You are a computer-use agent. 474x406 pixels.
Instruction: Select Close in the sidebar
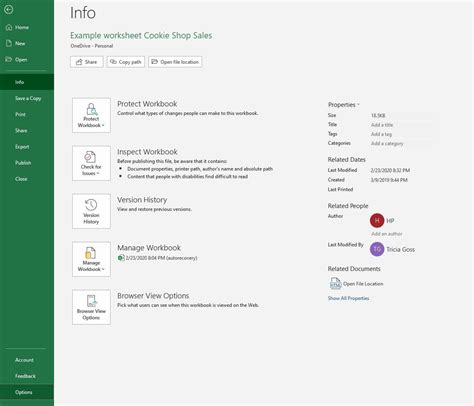27,179
